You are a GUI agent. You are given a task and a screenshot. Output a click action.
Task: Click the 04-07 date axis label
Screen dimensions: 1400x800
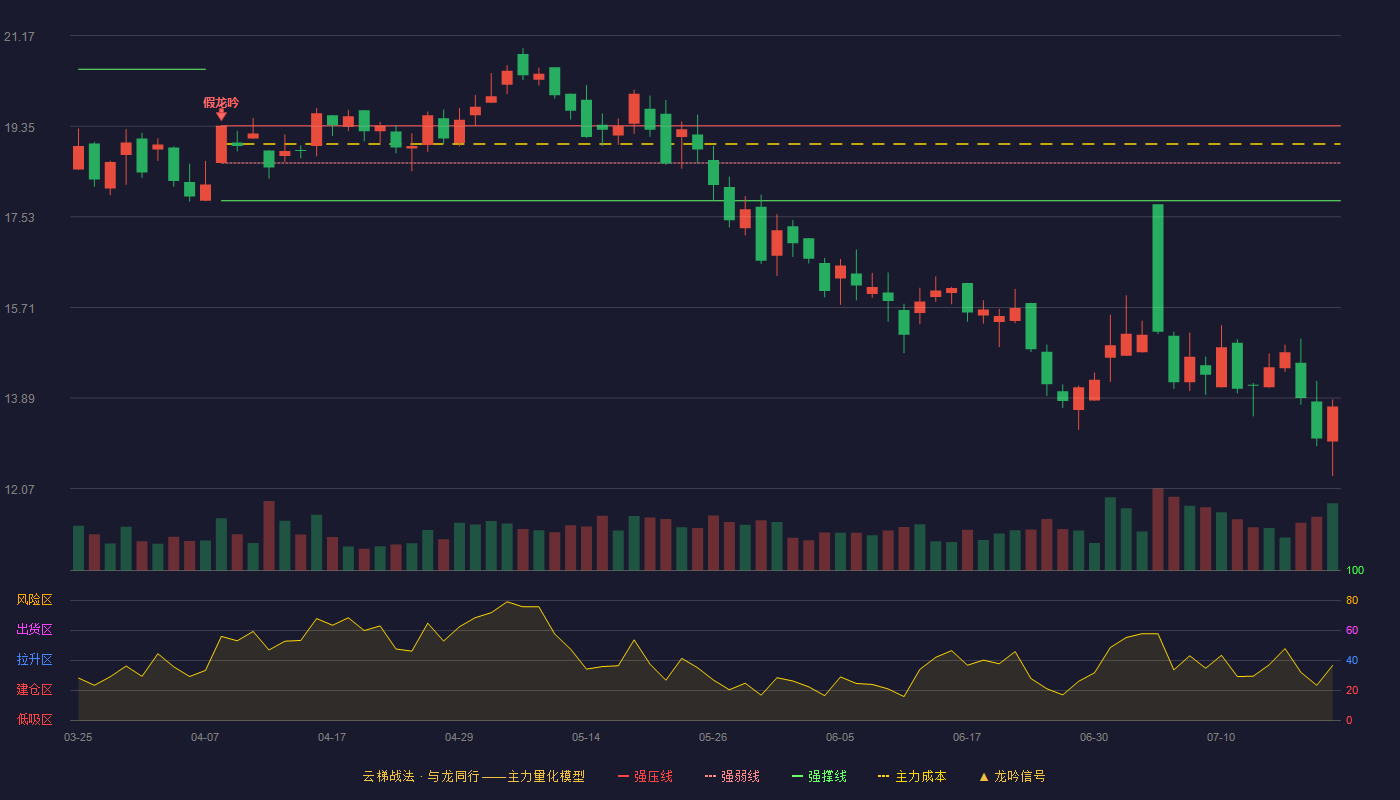pos(205,737)
